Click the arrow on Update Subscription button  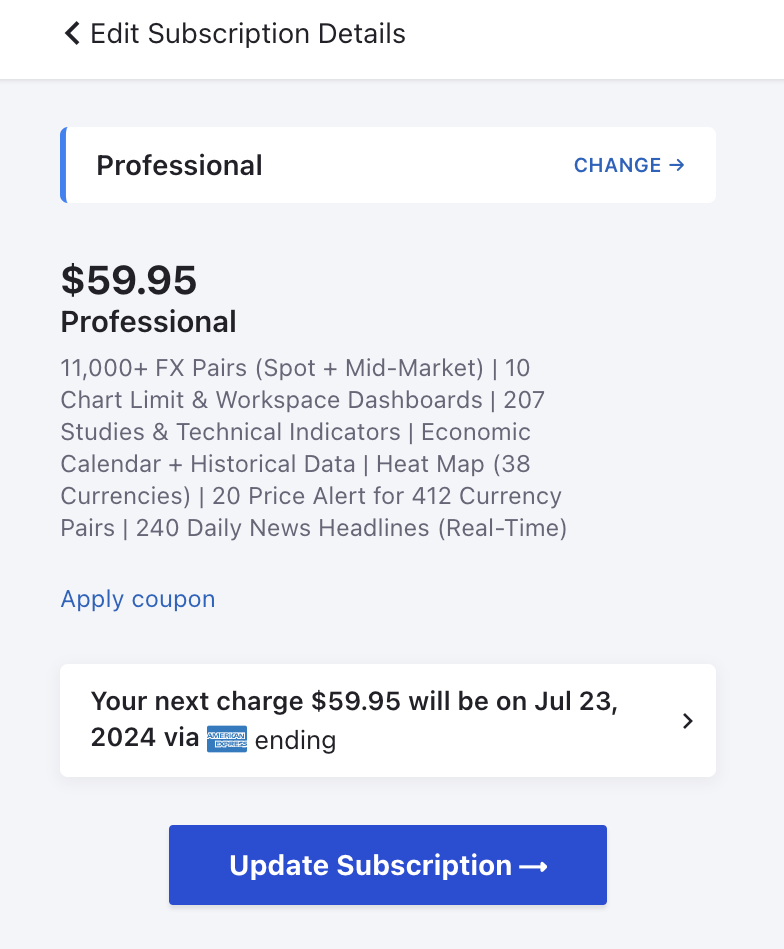(x=534, y=866)
